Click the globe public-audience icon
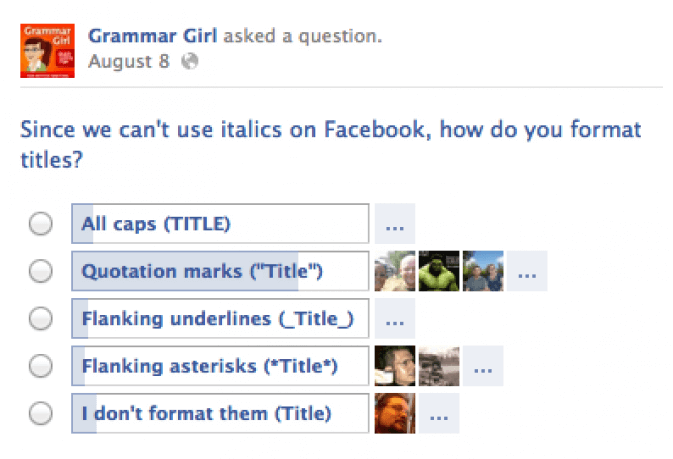 (190, 61)
